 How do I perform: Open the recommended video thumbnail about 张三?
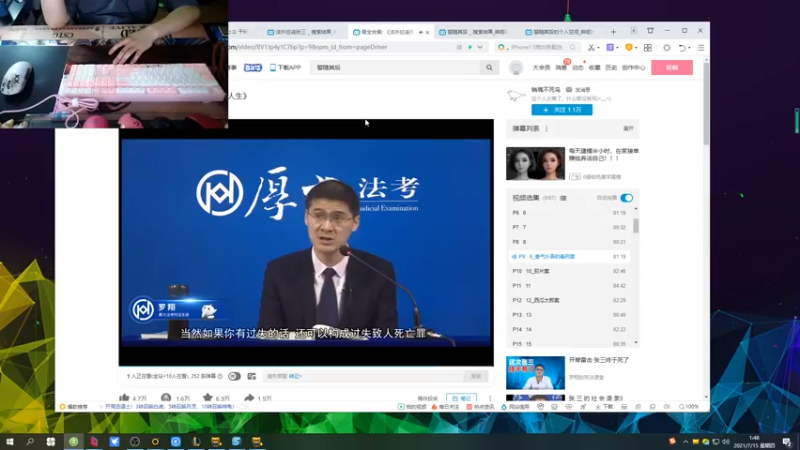point(535,372)
